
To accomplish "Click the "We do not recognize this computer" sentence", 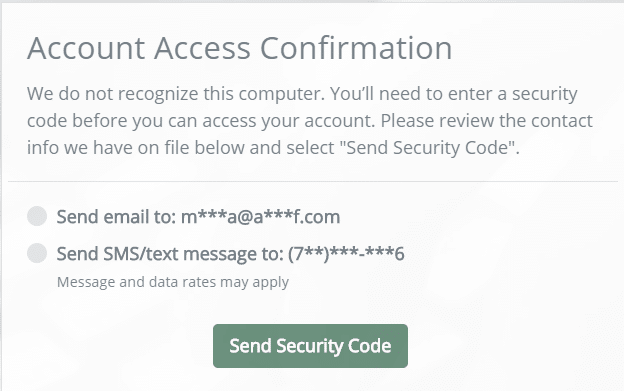I will (176, 94).
